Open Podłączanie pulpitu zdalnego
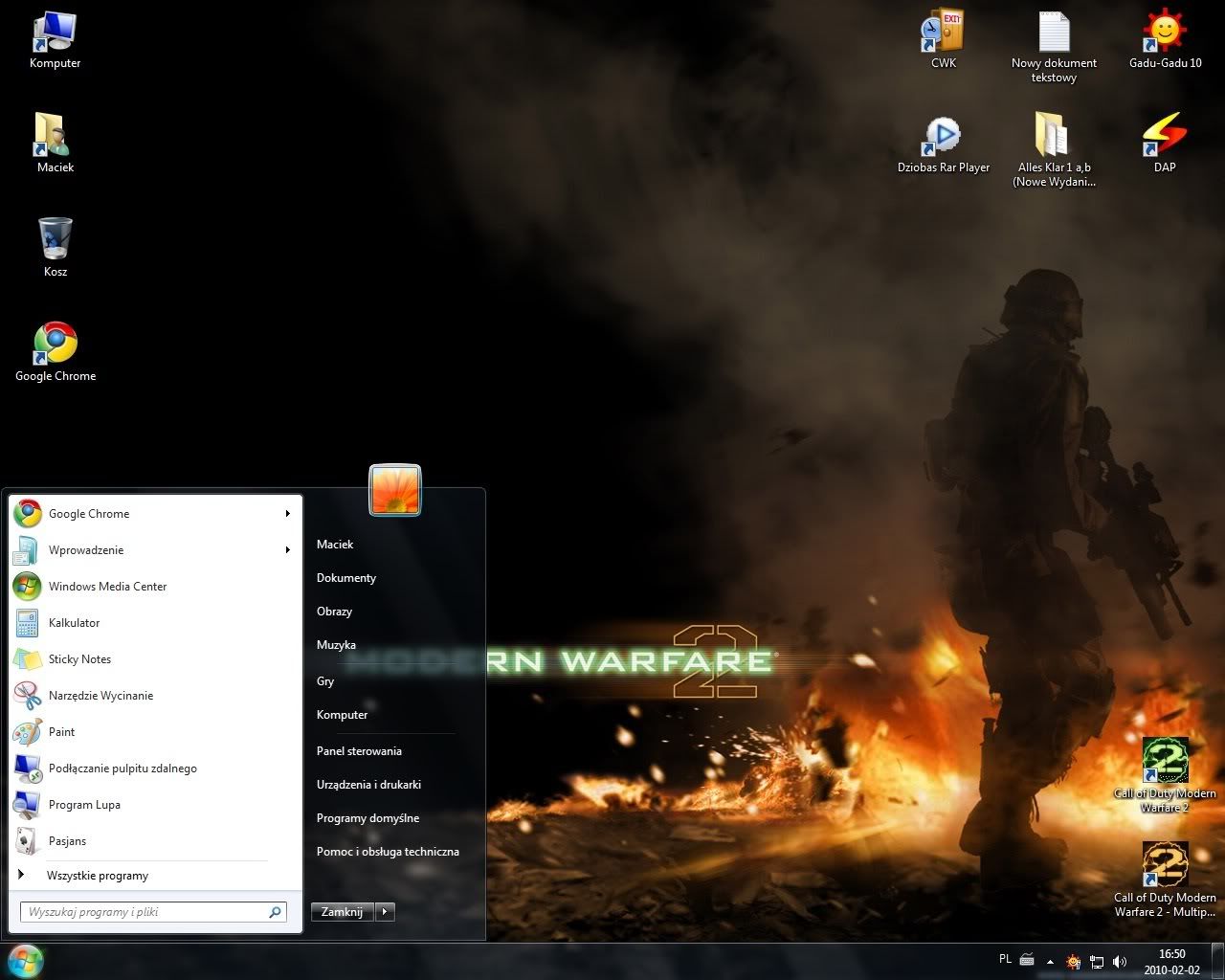 (x=153, y=768)
